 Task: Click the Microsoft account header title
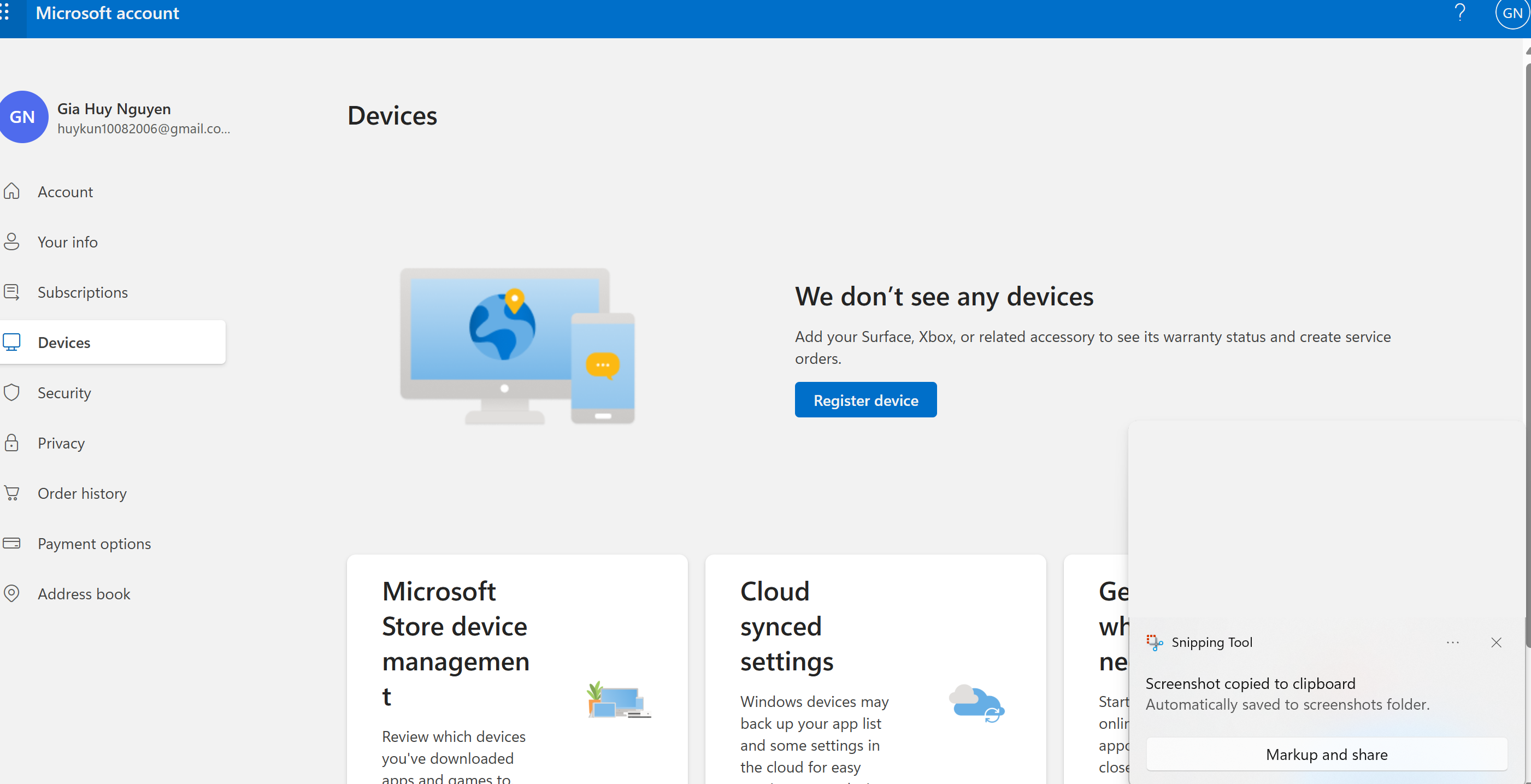click(107, 13)
